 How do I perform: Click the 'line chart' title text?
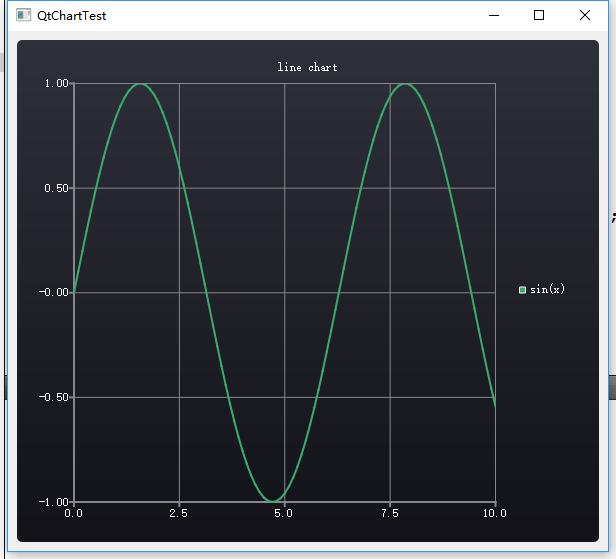307,67
